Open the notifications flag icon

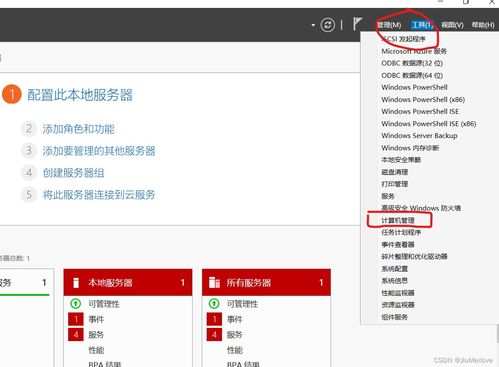pos(357,24)
